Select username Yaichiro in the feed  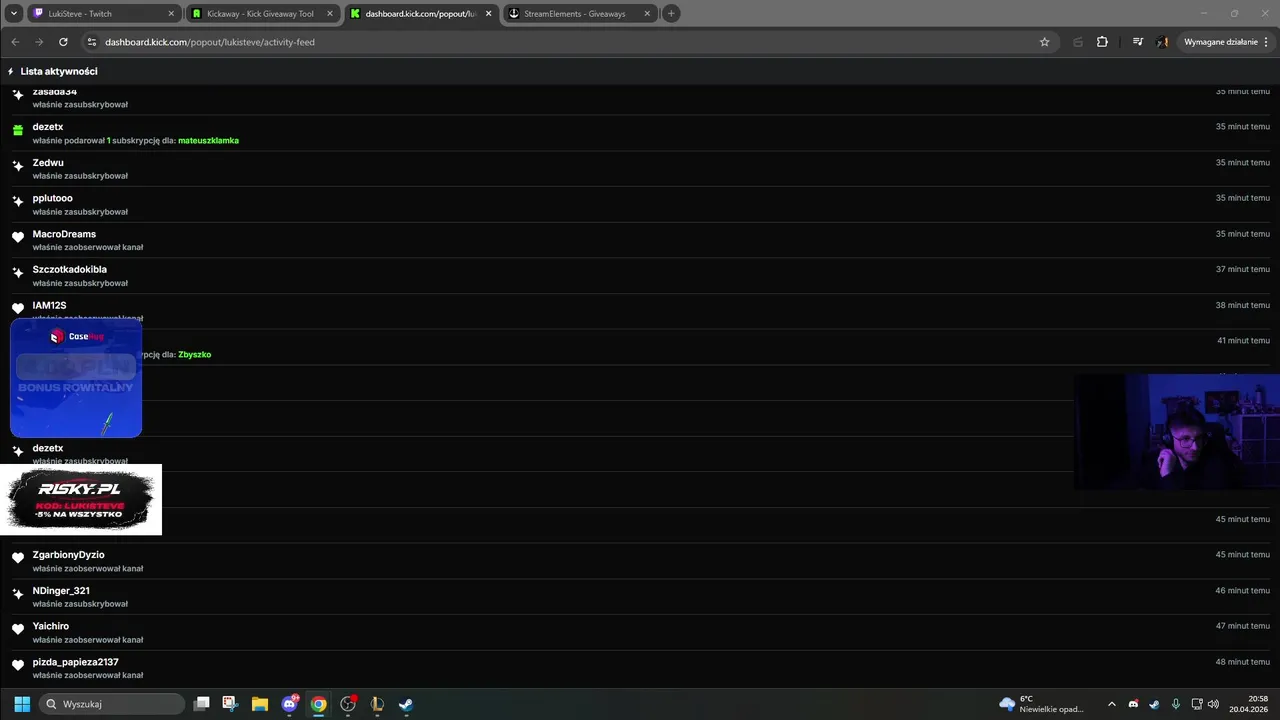[x=51, y=626]
